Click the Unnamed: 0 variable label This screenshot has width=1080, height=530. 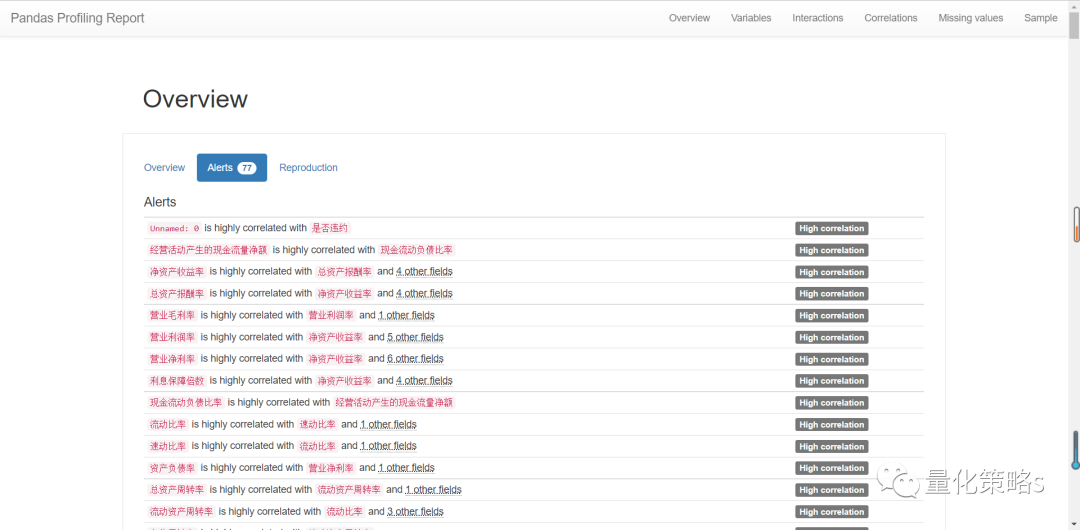tap(174, 228)
